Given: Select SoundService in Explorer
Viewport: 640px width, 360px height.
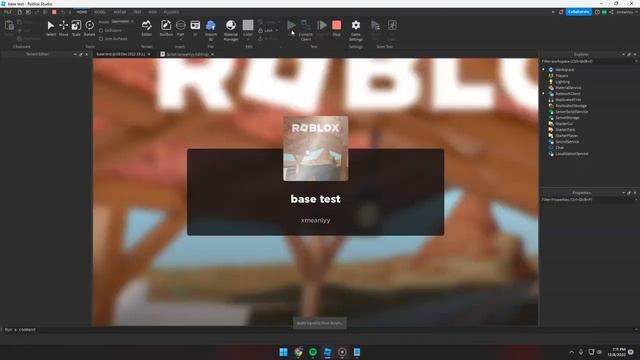Looking at the screenshot, I should 567,142.
